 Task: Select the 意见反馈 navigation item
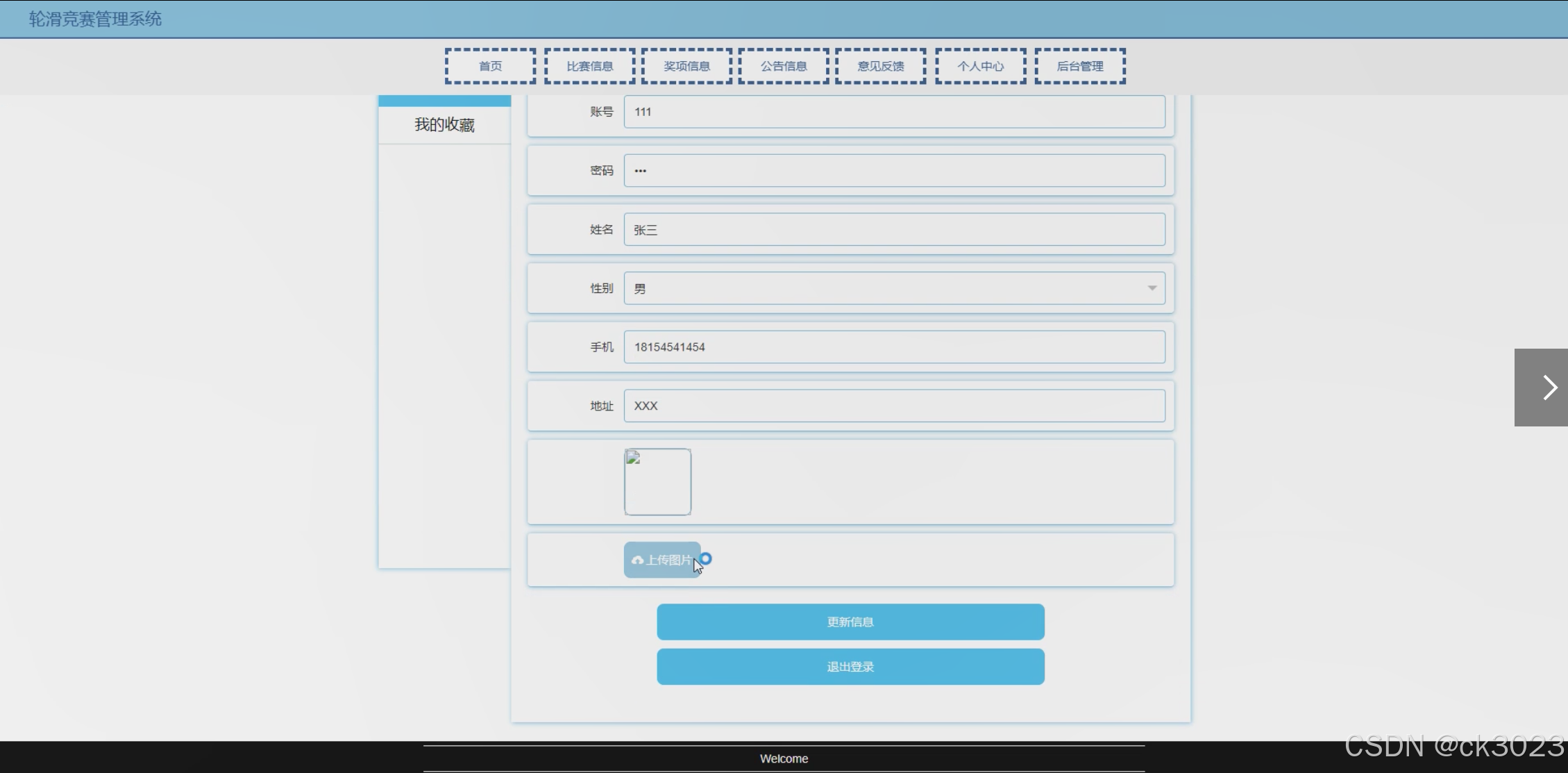[880, 67]
